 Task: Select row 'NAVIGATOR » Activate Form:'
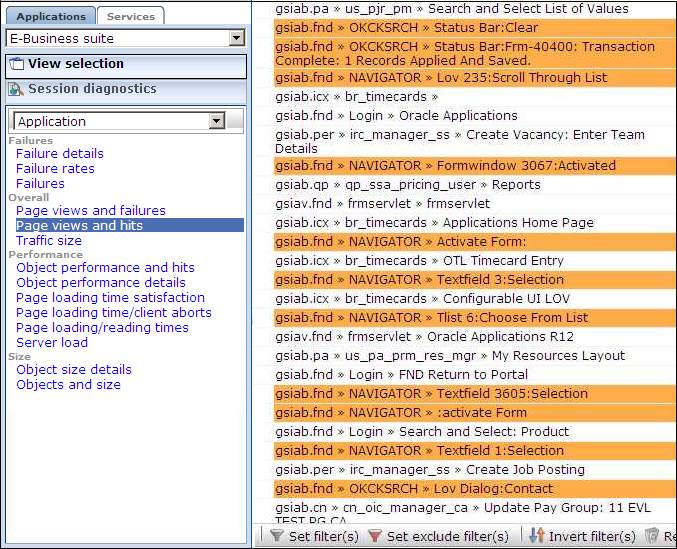(x=475, y=242)
